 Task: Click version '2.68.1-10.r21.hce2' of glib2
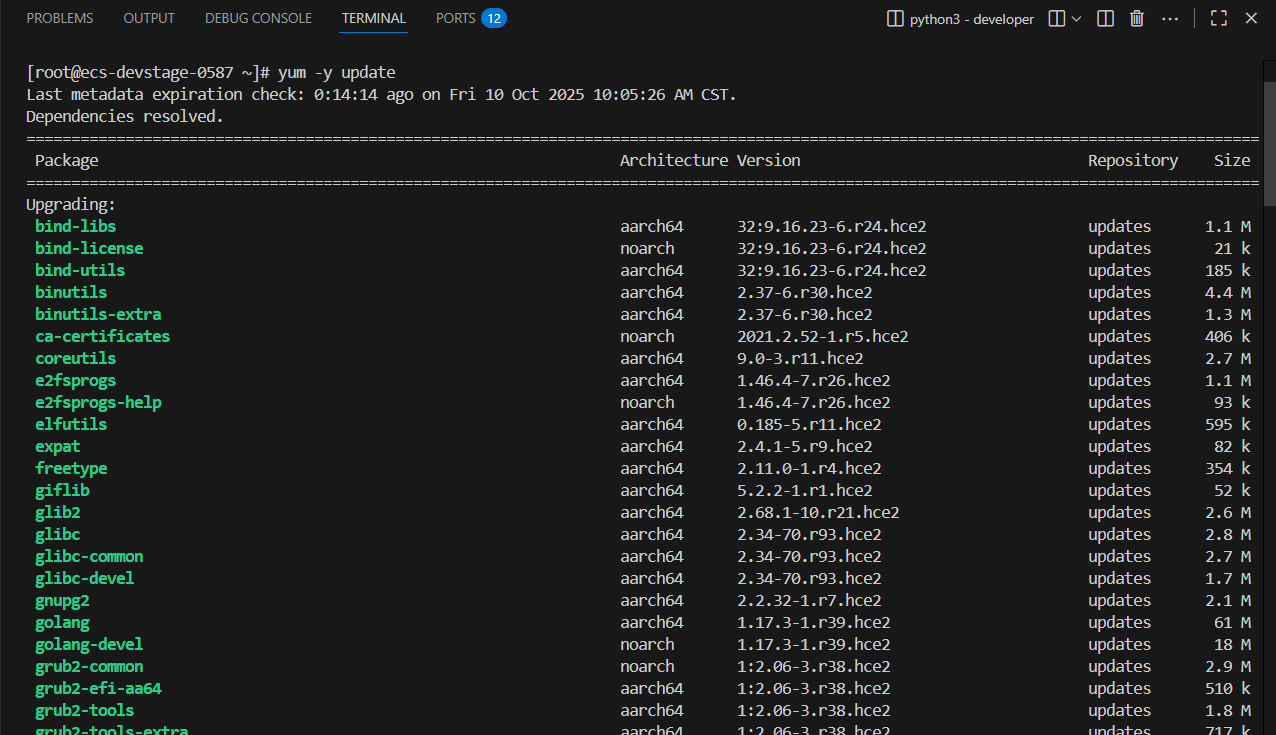818,512
